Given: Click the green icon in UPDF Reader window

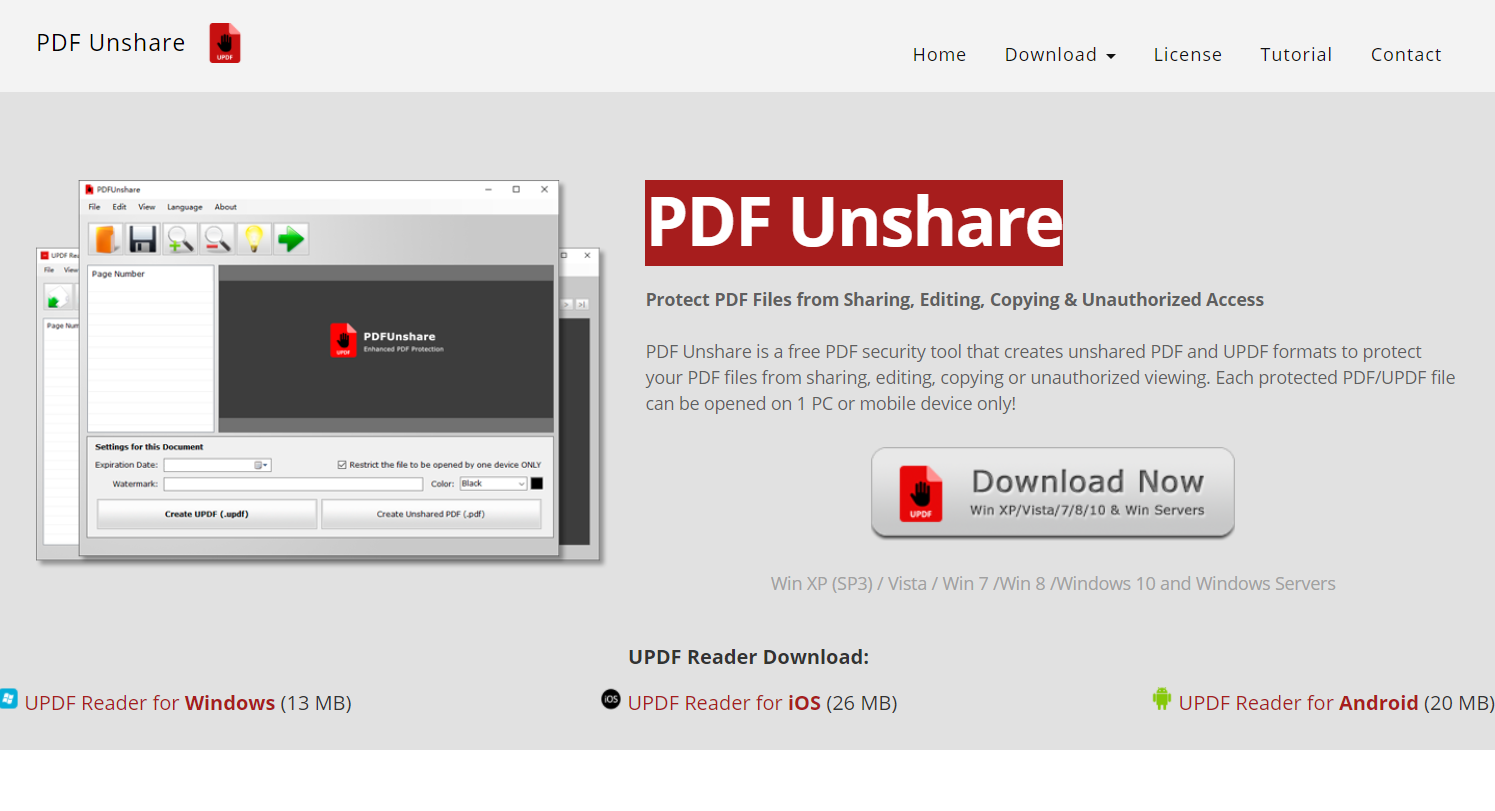Looking at the screenshot, I should pos(57,297).
